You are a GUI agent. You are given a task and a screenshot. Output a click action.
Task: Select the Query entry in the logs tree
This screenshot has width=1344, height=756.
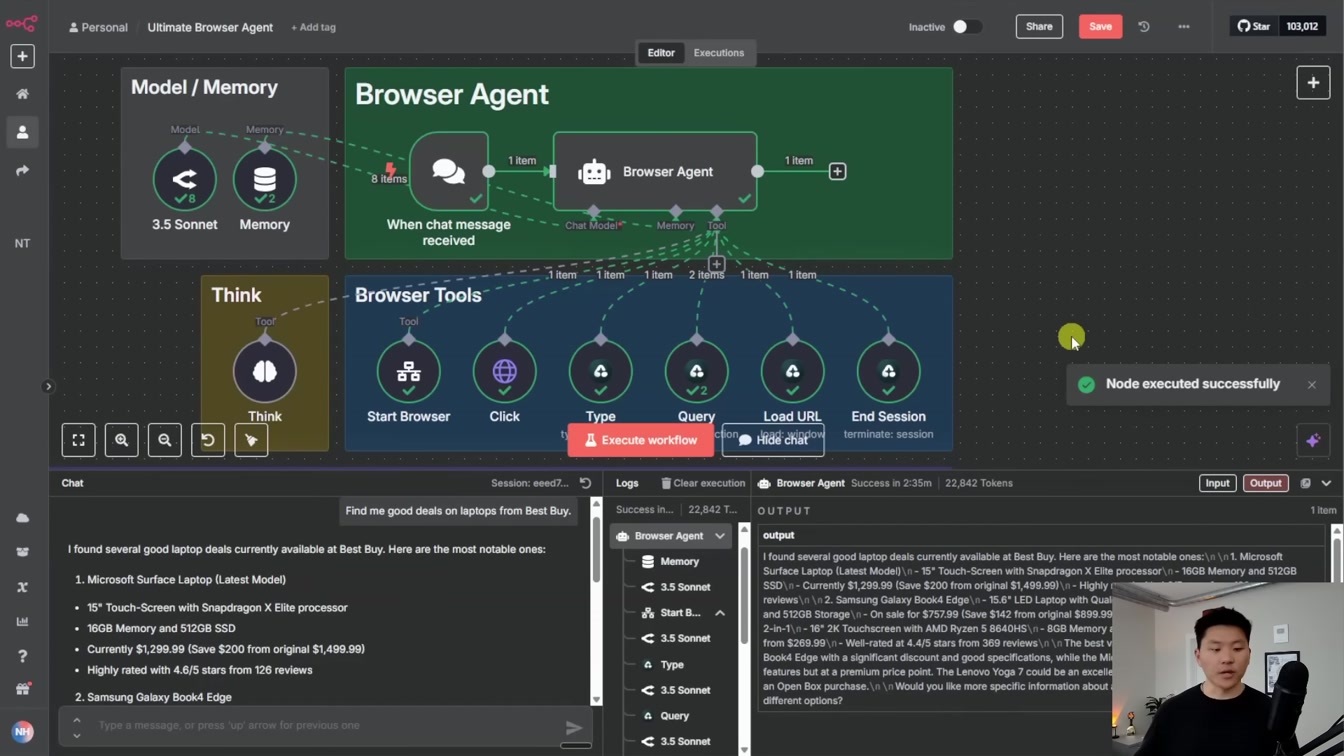[674, 716]
